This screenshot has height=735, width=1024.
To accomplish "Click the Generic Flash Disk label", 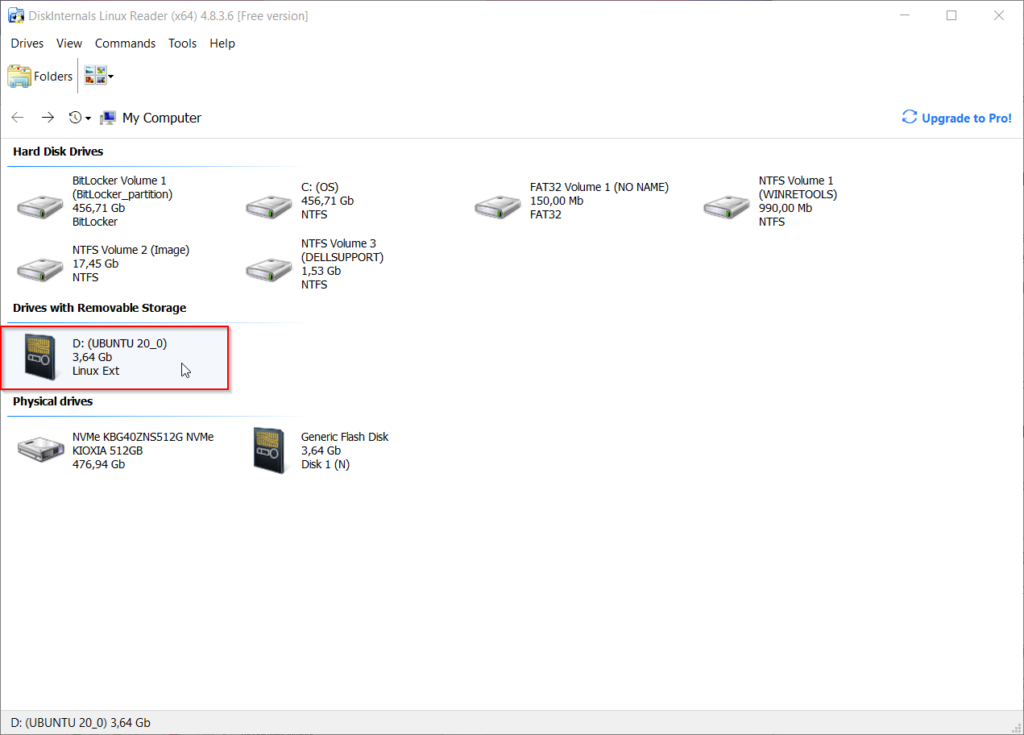I will 344,436.
